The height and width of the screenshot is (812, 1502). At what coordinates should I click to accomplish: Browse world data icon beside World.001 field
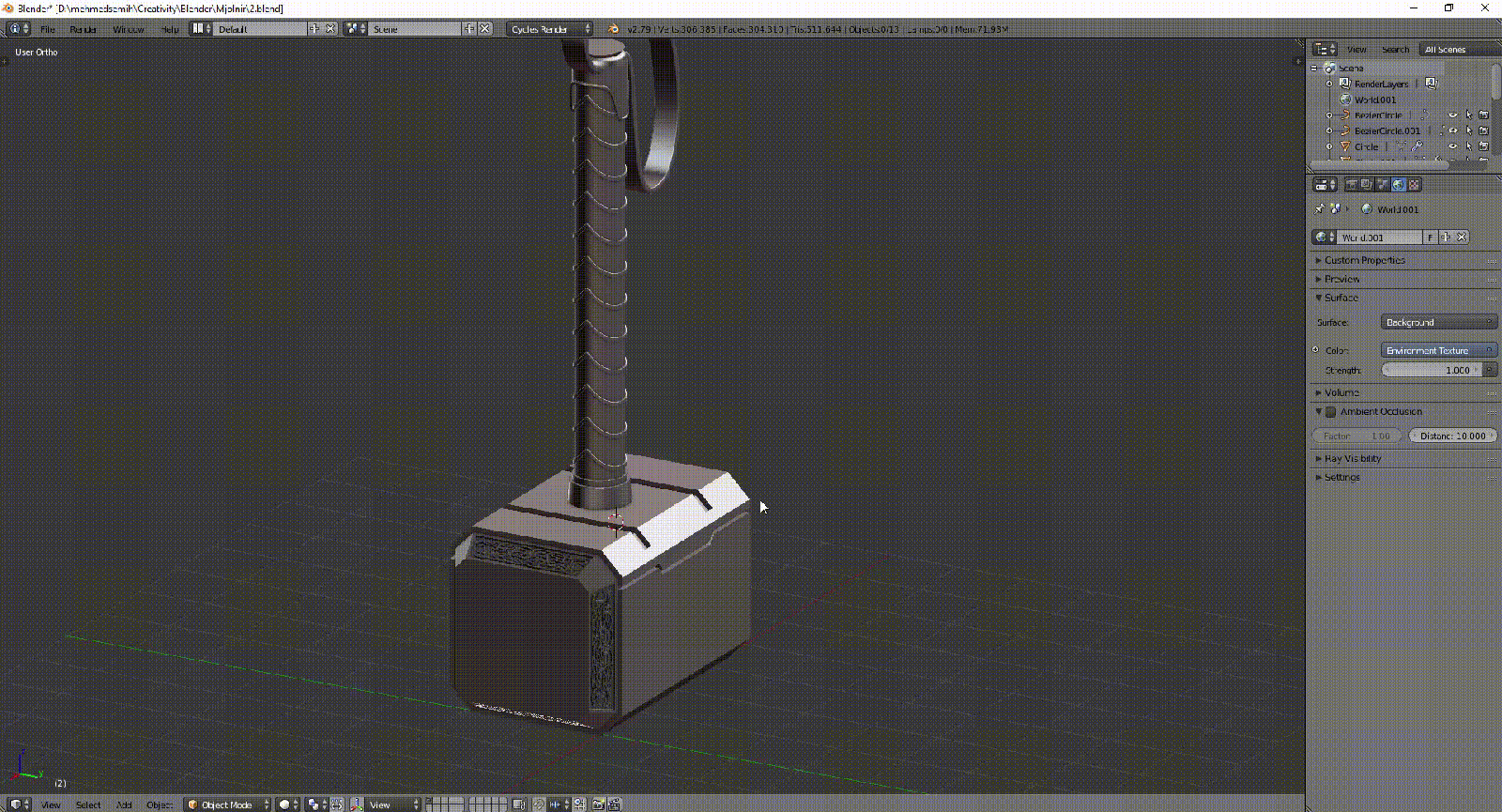1325,237
